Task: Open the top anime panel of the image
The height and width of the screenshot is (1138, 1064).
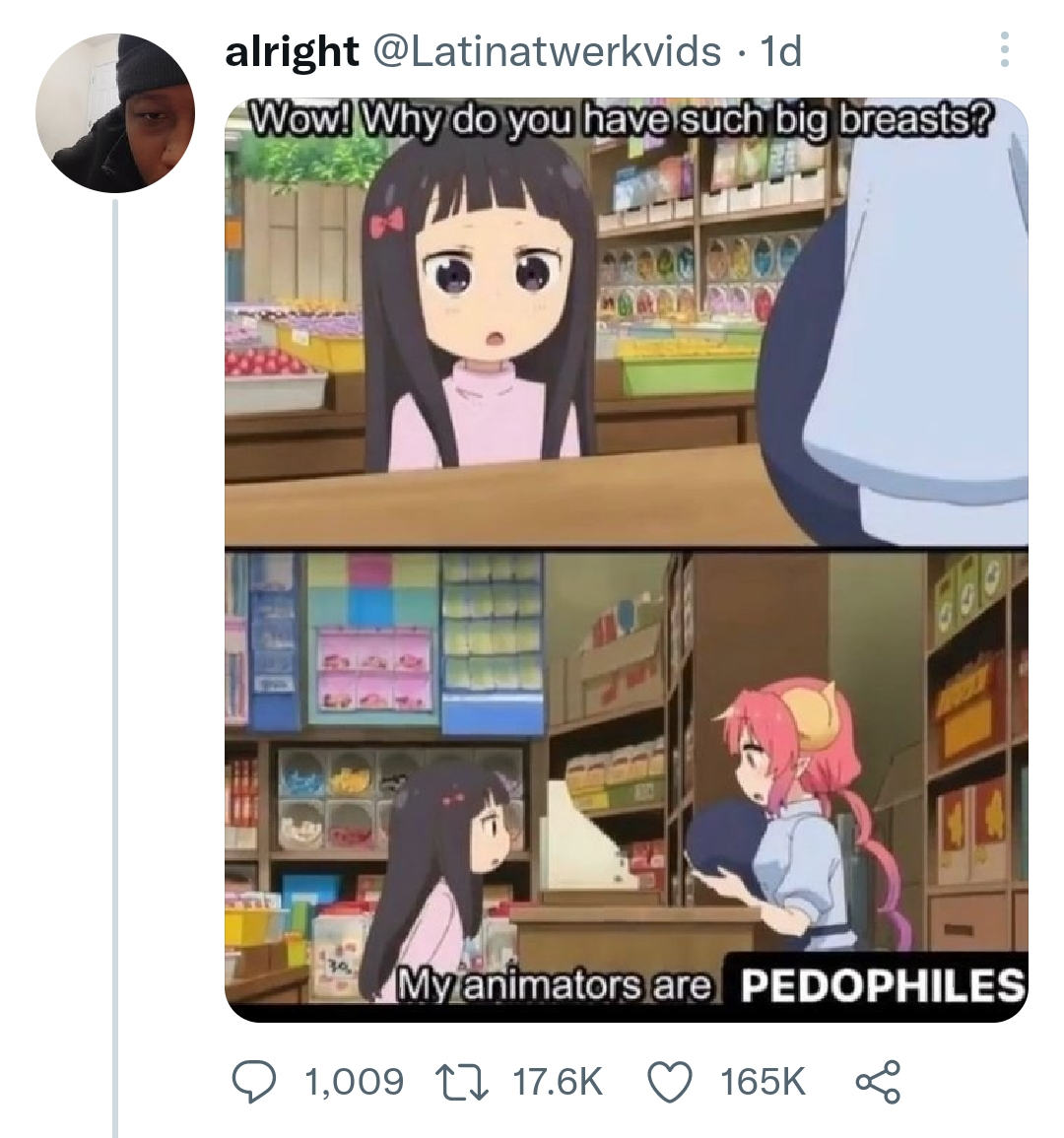Action: pos(627,321)
